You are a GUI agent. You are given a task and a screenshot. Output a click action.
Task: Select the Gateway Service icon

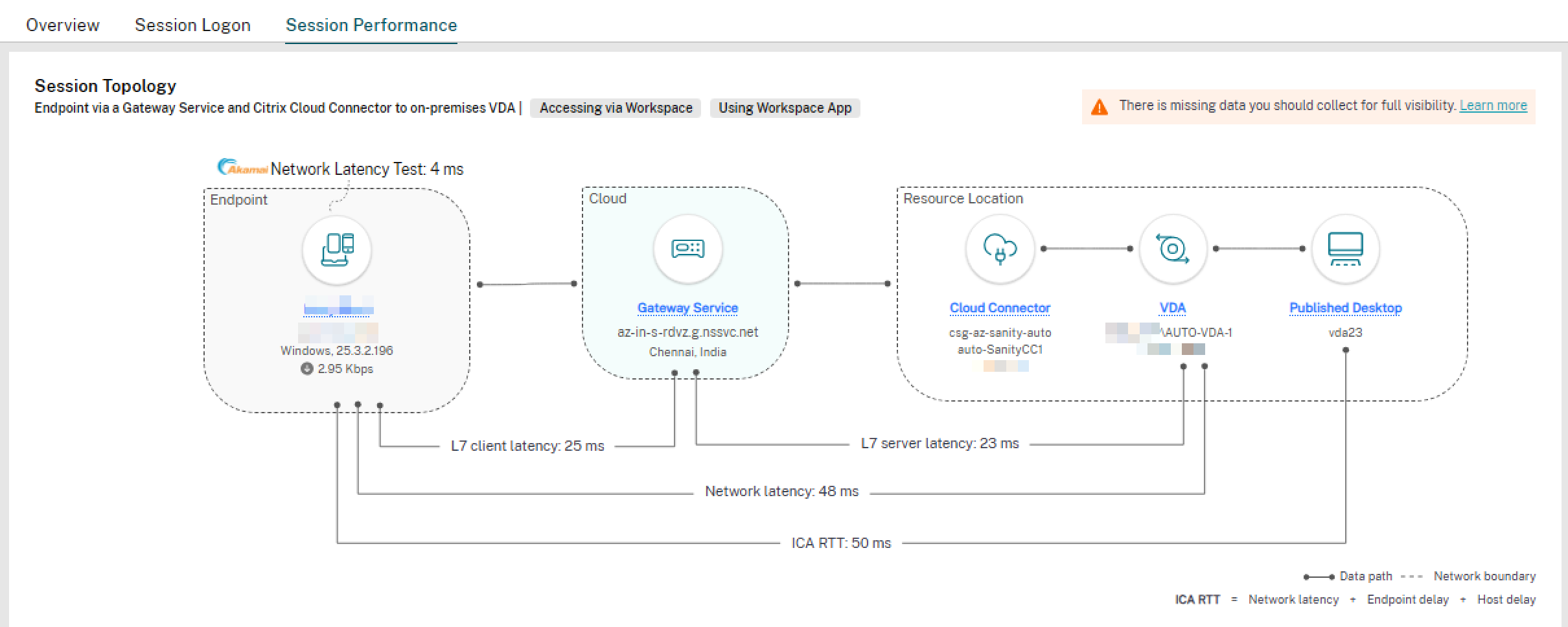(688, 249)
